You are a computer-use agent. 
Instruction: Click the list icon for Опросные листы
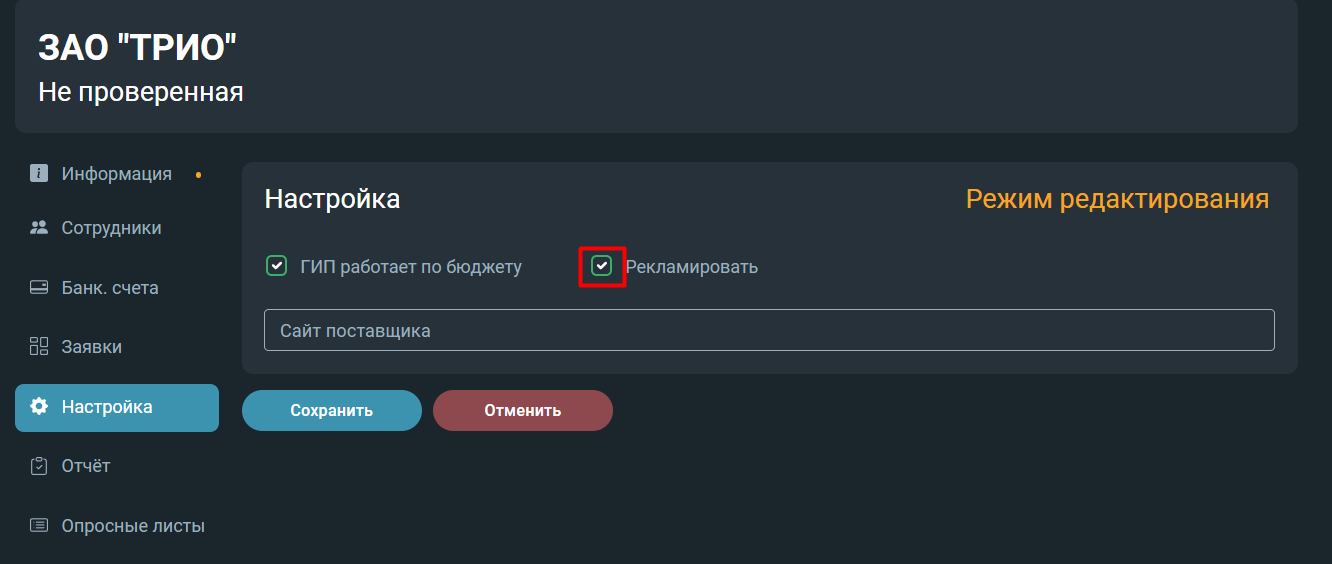(x=39, y=525)
